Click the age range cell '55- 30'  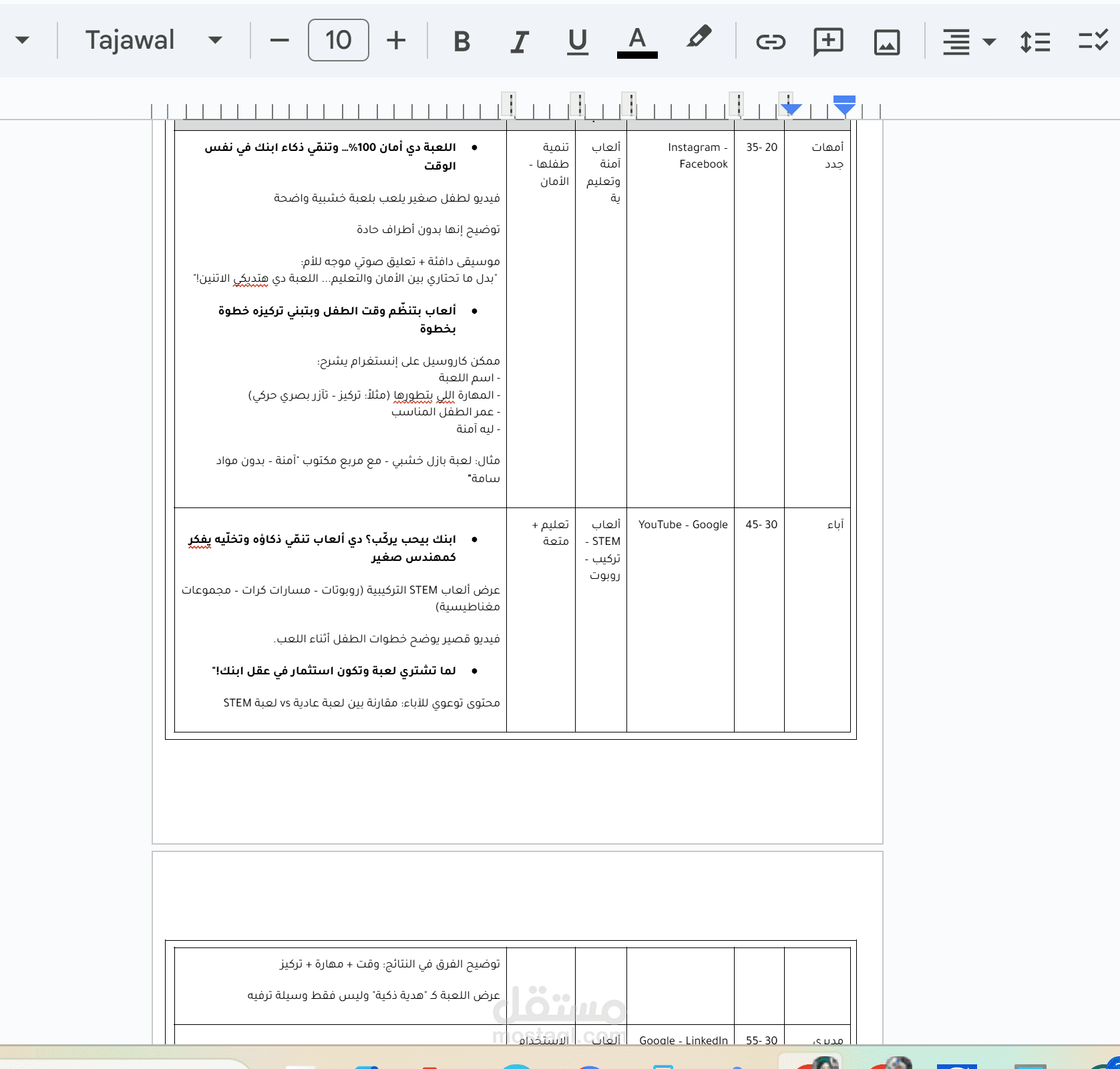[x=761, y=1040]
